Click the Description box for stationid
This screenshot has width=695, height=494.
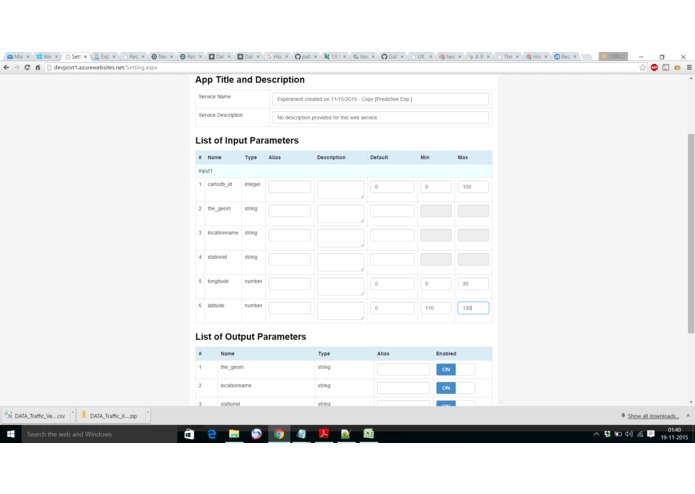340,262
